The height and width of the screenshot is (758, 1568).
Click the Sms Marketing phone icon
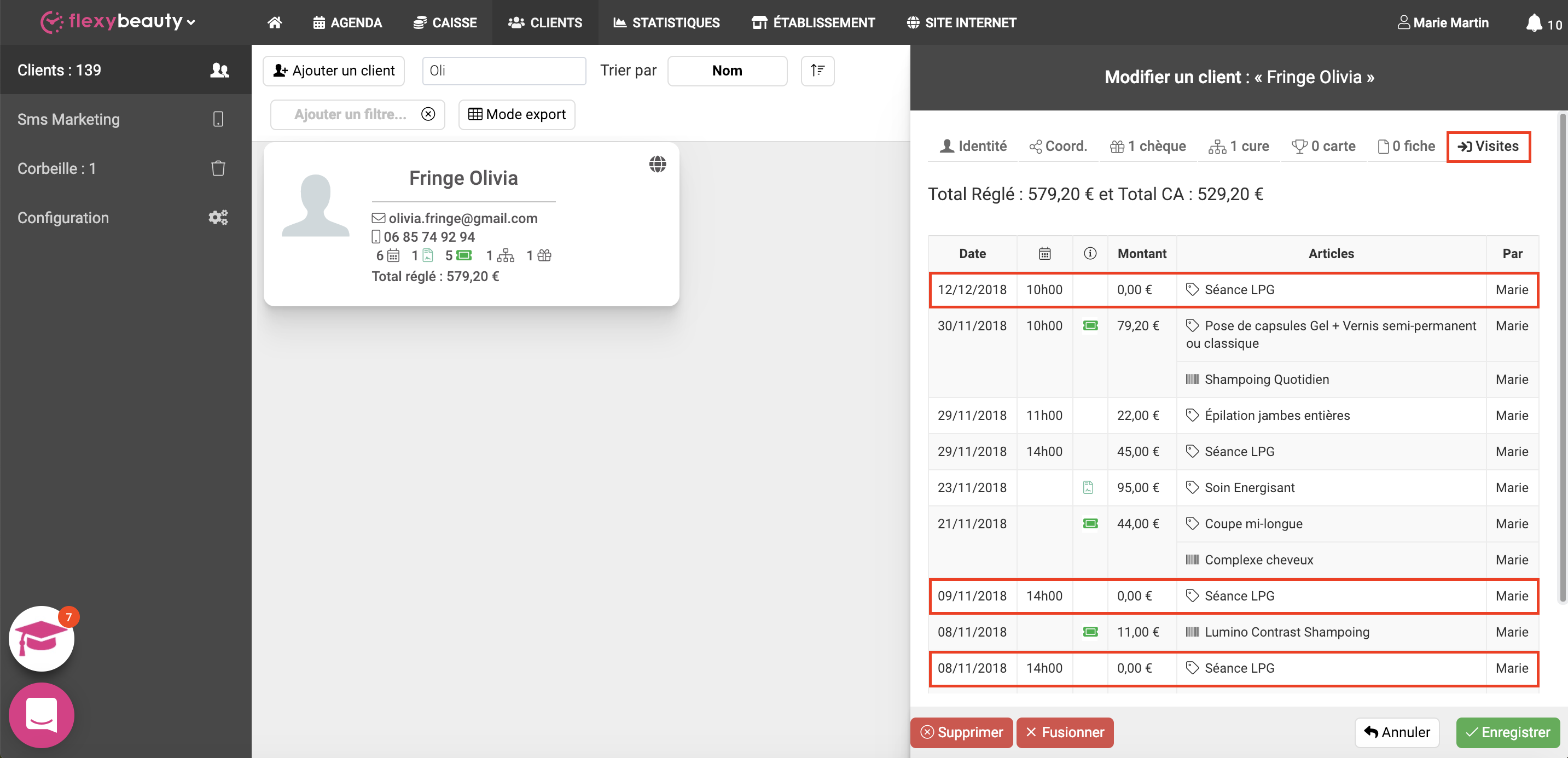218,119
